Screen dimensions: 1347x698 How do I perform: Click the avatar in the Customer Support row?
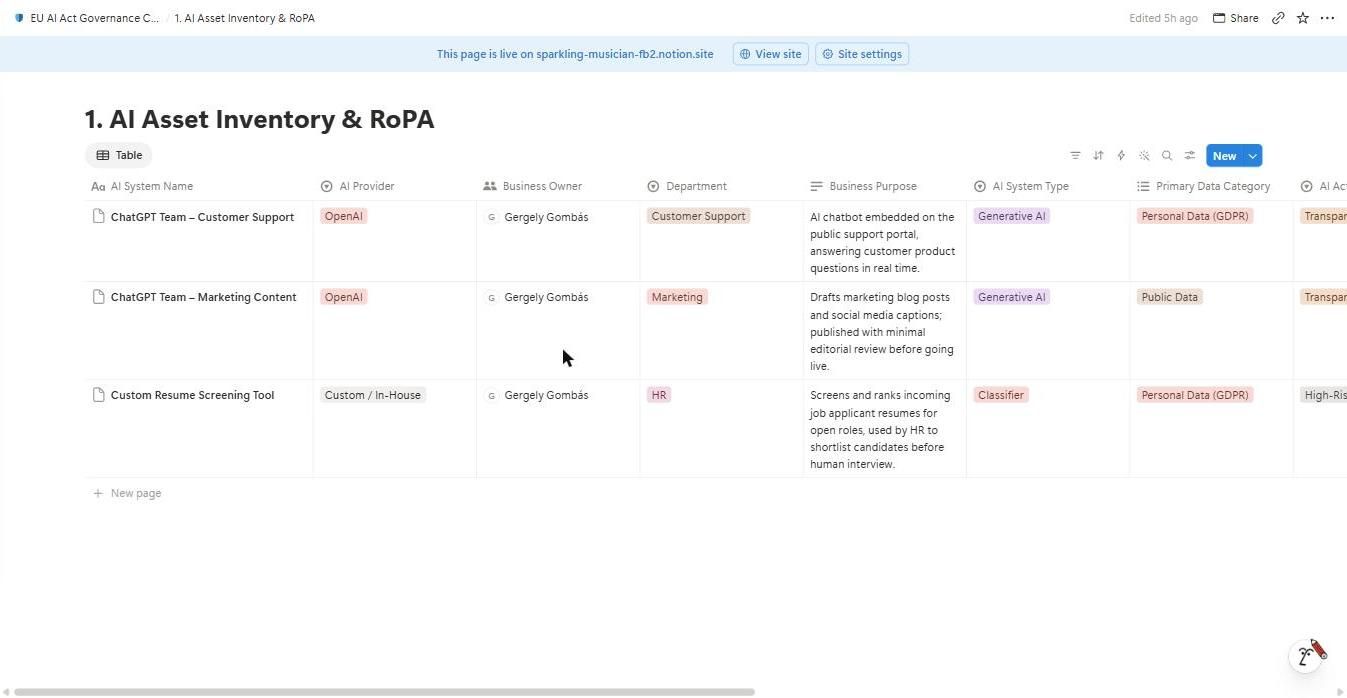[491, 217]
